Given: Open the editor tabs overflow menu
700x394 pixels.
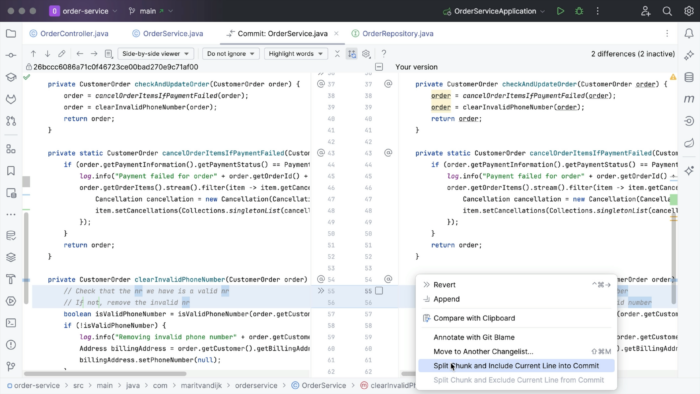Looking at the screenshot, I should pyautogui.click(x=667, y=33).
